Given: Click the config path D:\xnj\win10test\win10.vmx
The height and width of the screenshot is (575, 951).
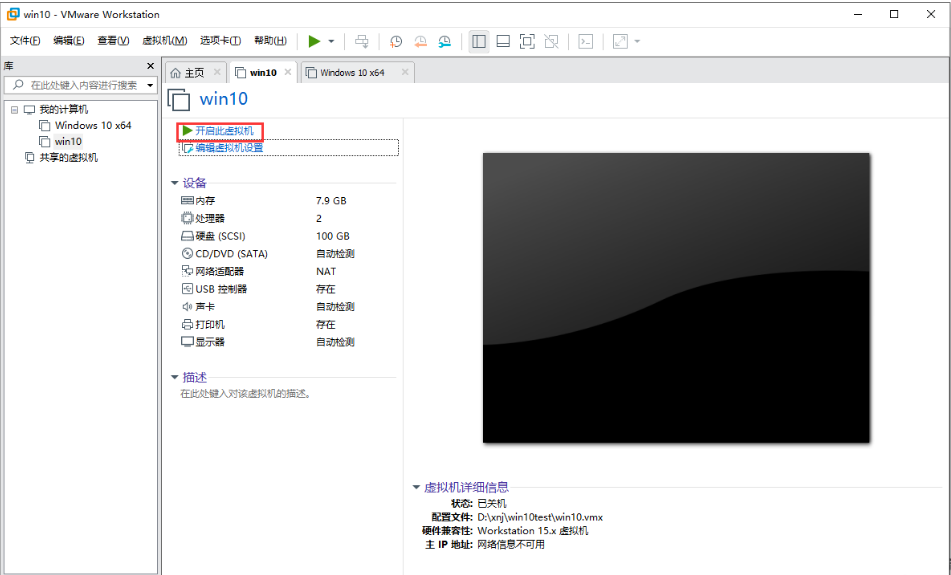Looking at the screenshot, I should [x=540, y=517].
